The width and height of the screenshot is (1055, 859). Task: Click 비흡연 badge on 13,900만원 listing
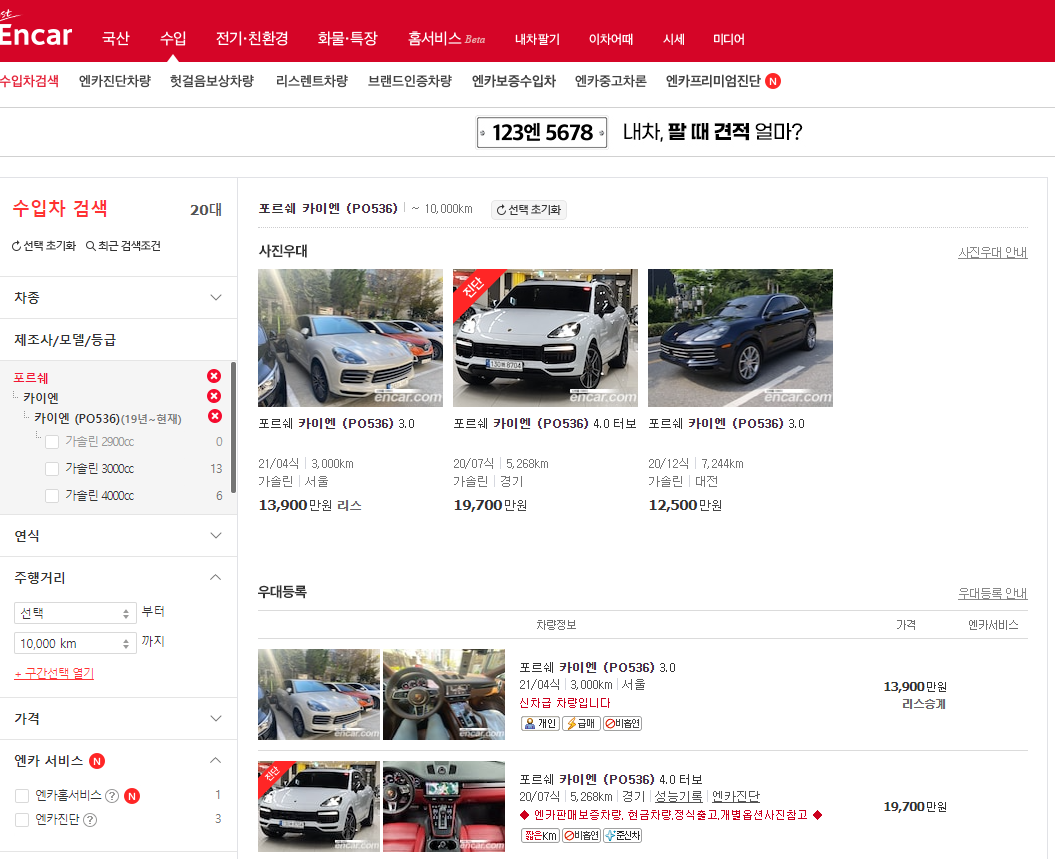pyautogui.click(x=622, y=723)
